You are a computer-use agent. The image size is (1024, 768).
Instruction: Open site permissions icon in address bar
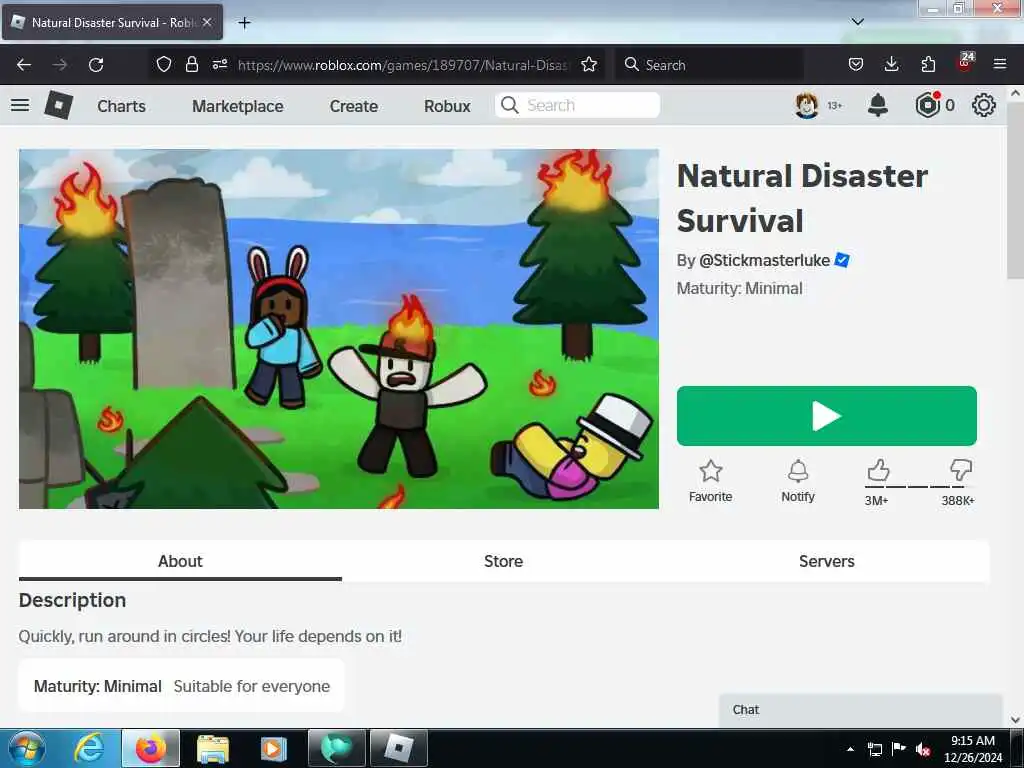tap(219, 64)
